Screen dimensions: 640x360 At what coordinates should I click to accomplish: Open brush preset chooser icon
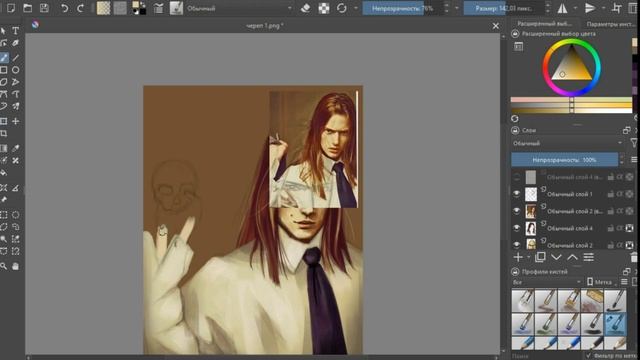[176, 8]
